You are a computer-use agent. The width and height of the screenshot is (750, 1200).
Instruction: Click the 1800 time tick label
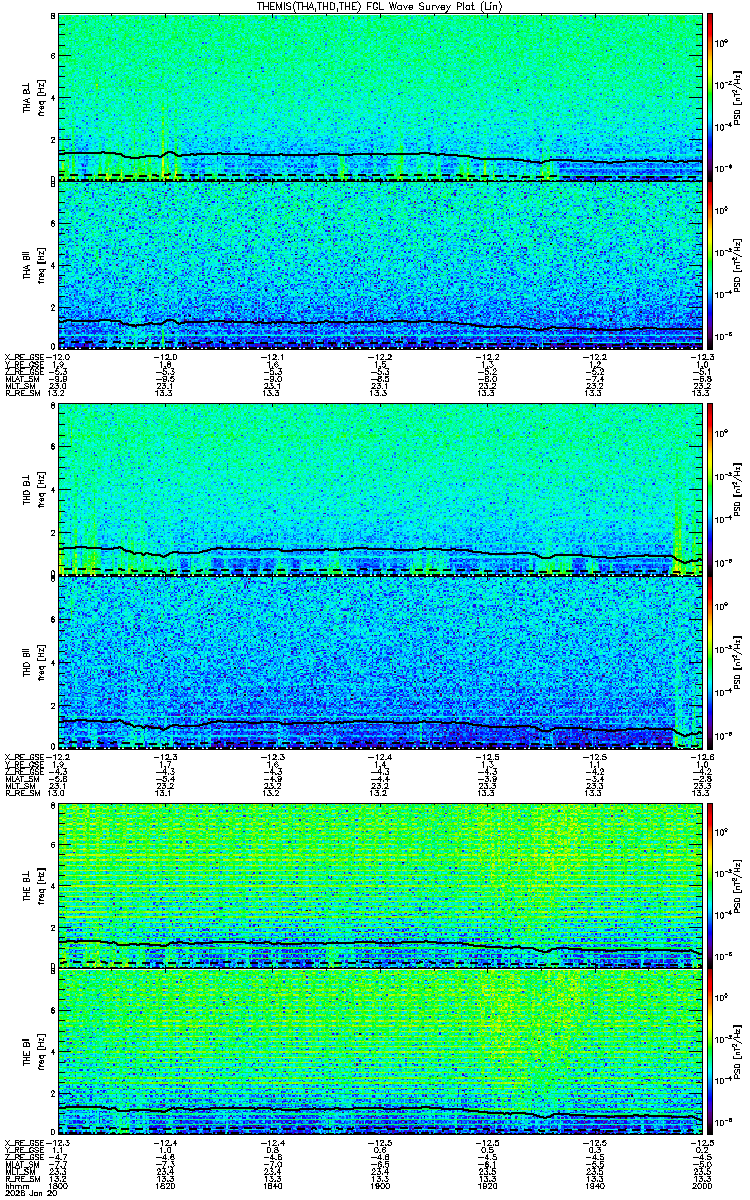[x=59, y=1185]
